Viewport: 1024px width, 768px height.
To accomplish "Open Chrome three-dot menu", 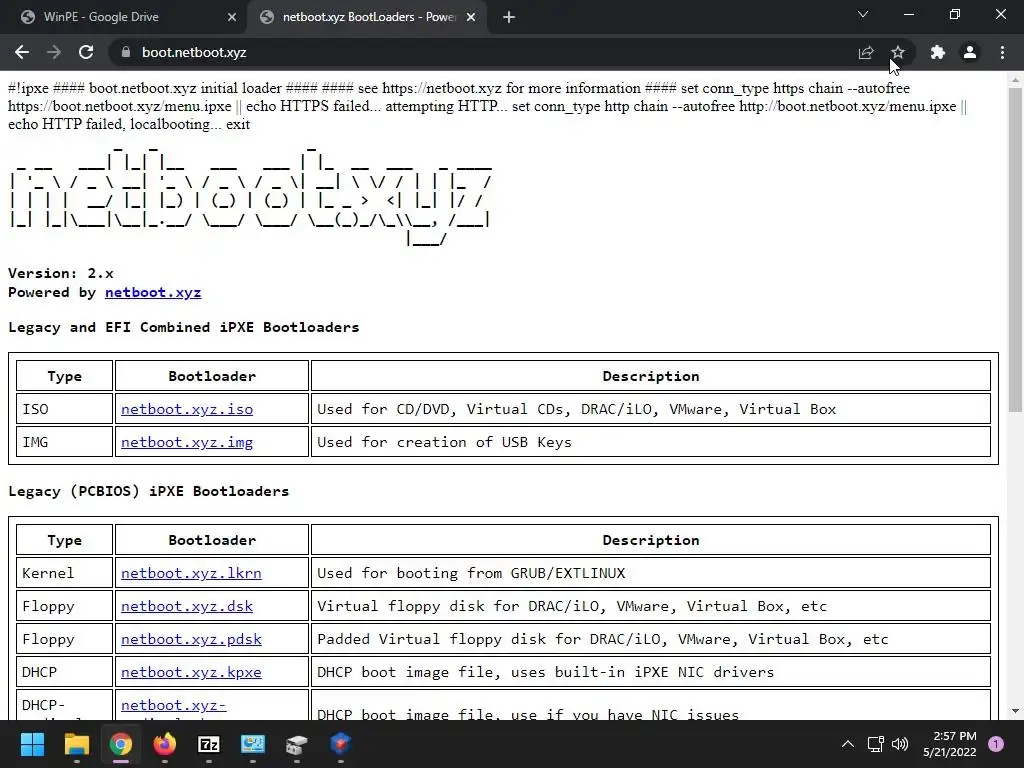I will point(1002,52).
